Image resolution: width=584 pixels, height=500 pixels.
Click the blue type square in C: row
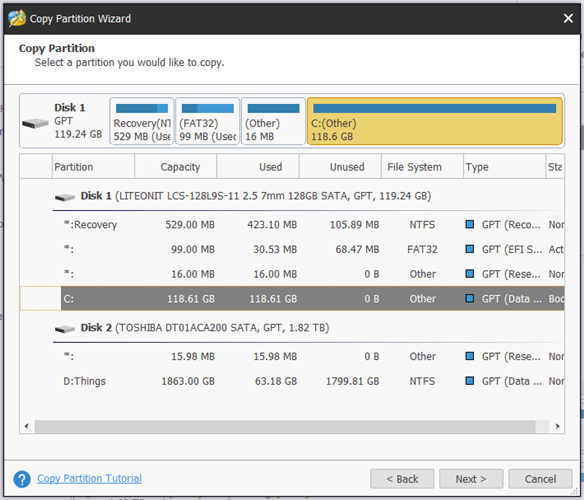click(x=470, y=298)
